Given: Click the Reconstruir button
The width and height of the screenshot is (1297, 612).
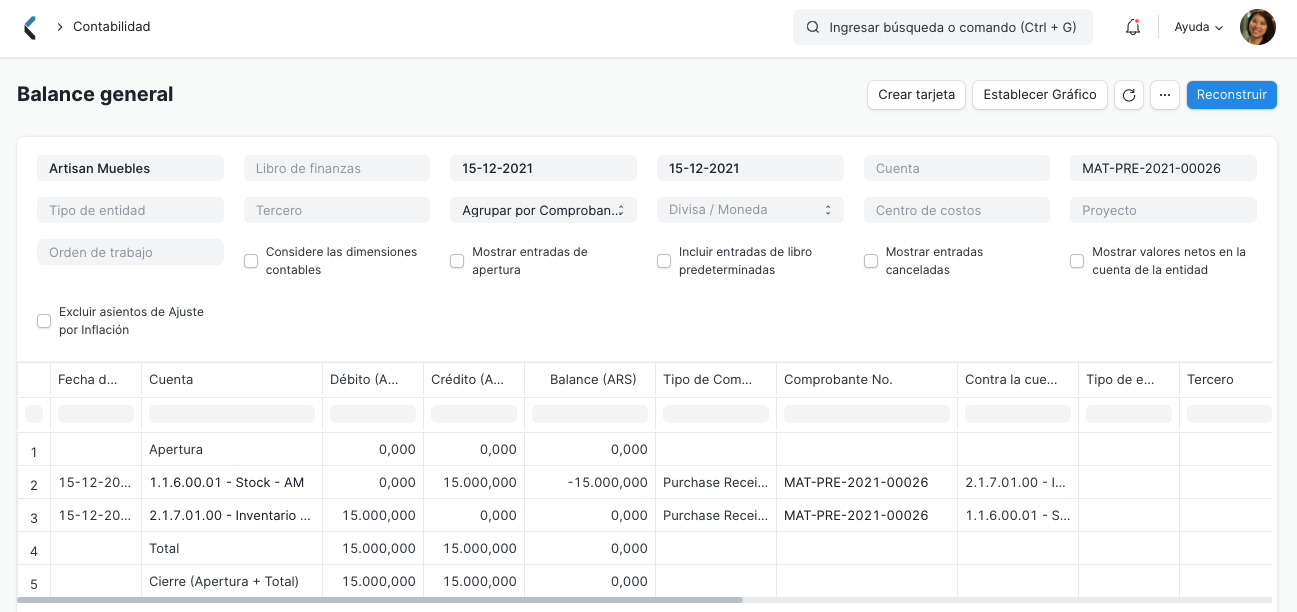Looking at the screenshot, I should [1231, 94].
